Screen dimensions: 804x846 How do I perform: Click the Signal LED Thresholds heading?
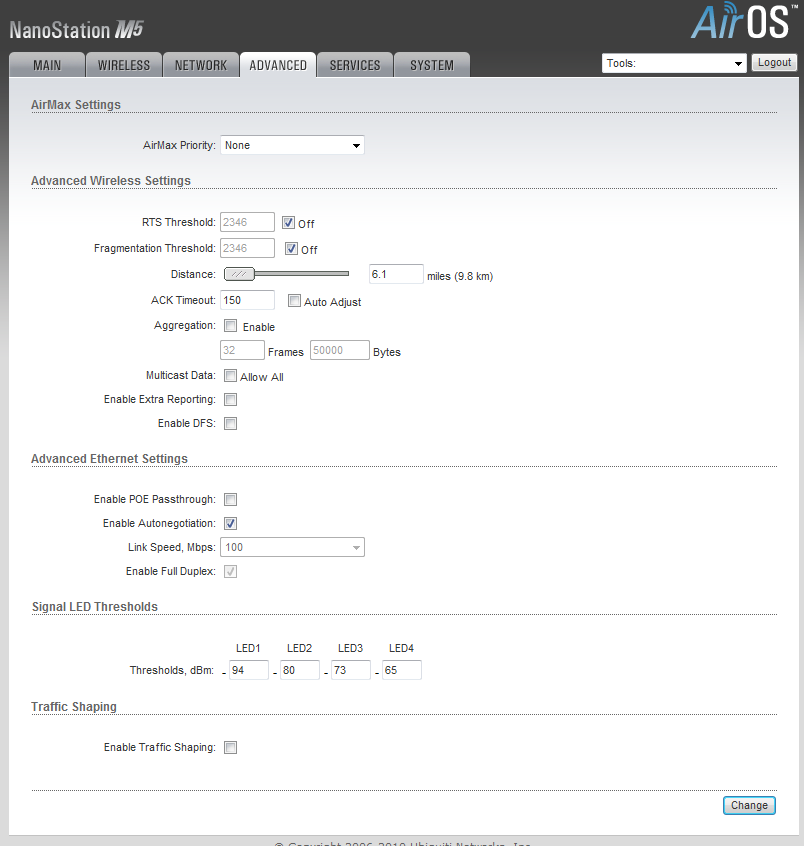pyautogui.click(x=94, y=607)
